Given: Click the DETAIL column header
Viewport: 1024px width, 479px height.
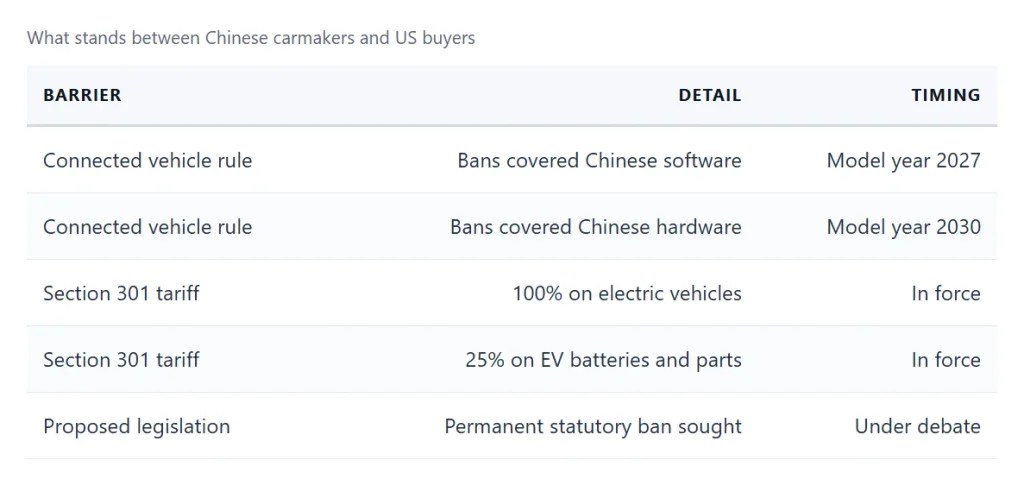Looking at the screenshot, I should coord(709,95).
